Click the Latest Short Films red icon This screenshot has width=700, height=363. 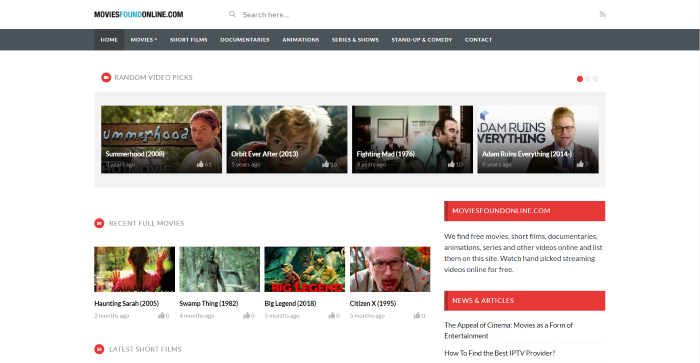pyautogui.click(x=99, y=349)
